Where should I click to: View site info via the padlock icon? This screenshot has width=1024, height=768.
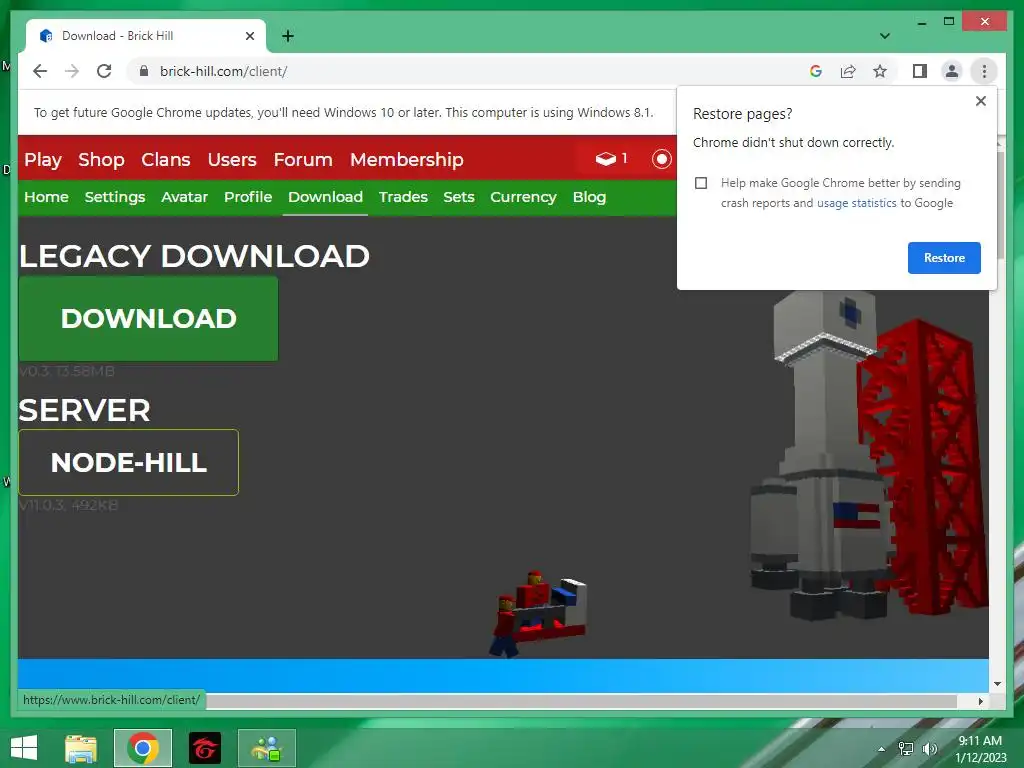[x=144, y=71]
